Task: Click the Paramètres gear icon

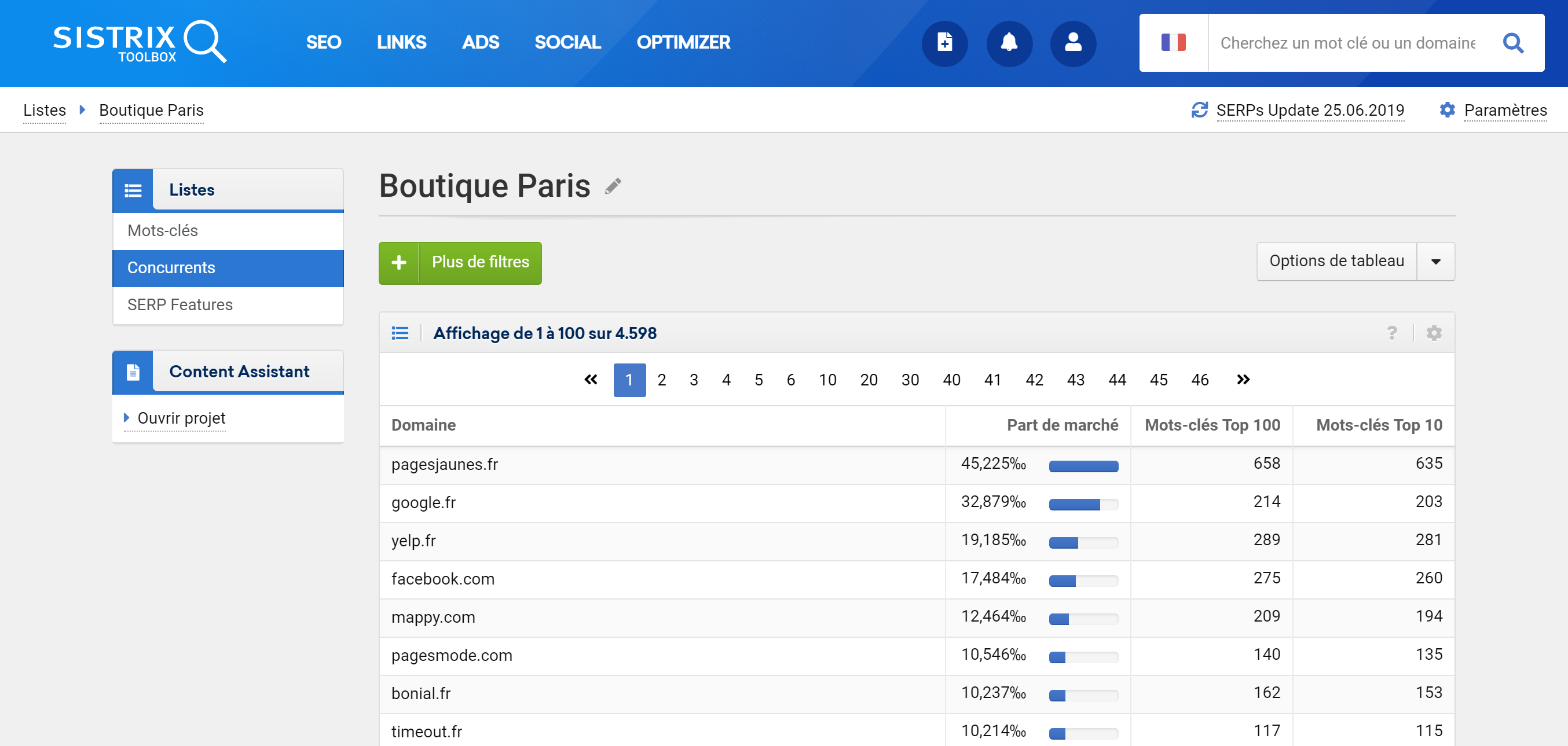Action: coord(1447,109)
